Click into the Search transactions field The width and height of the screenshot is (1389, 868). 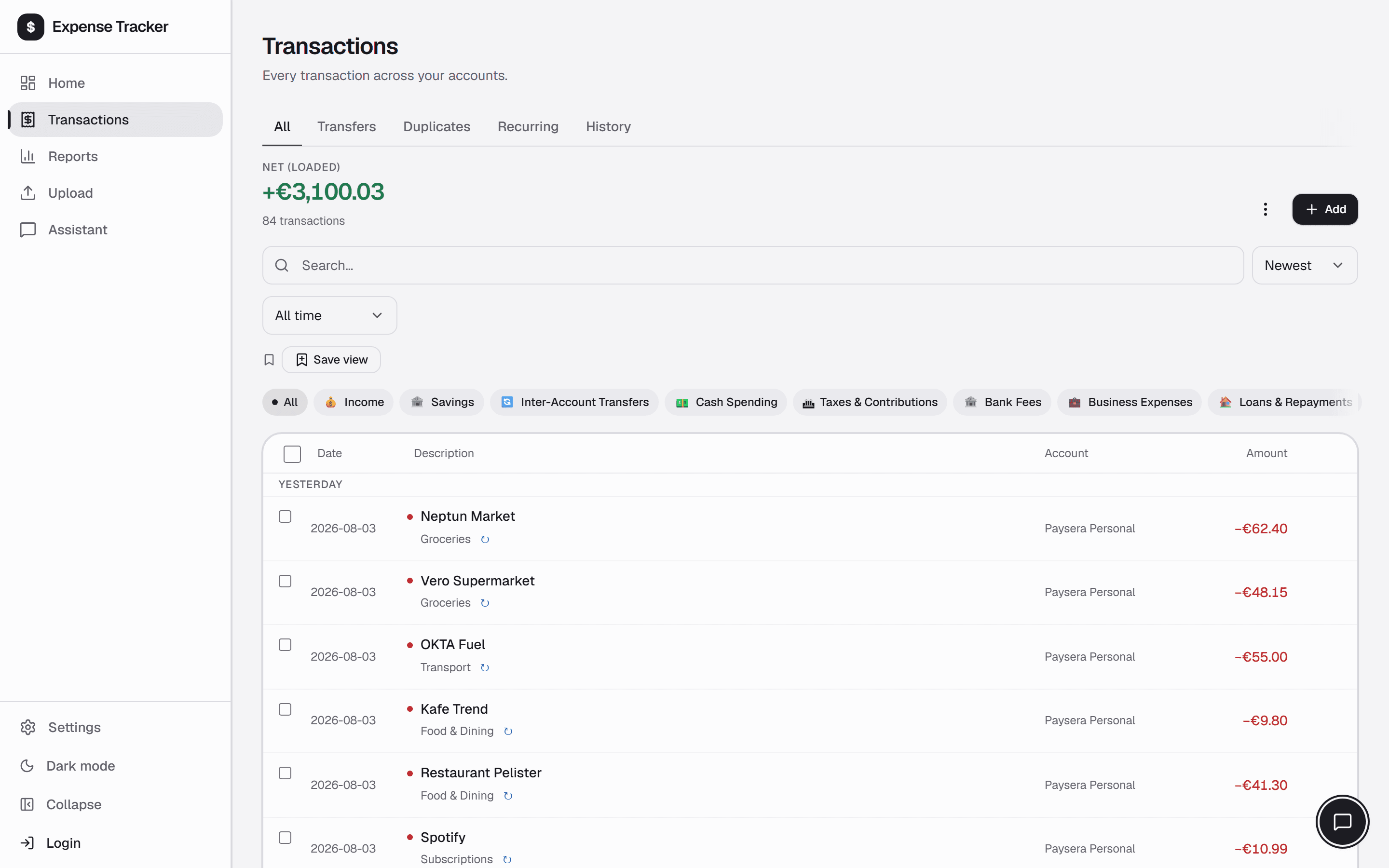752,265
